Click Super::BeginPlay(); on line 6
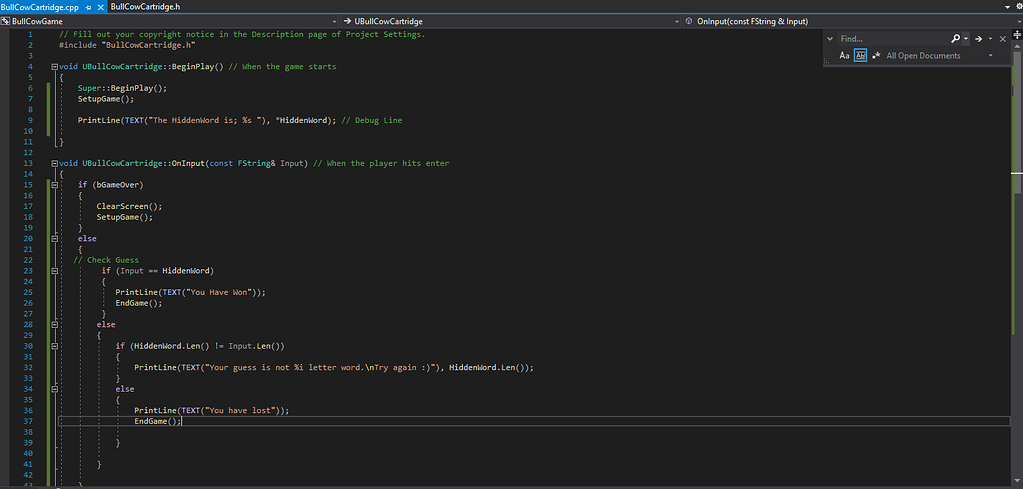Image resolution: width=1023 pixels, height=489 pixels. pos(122,88)
